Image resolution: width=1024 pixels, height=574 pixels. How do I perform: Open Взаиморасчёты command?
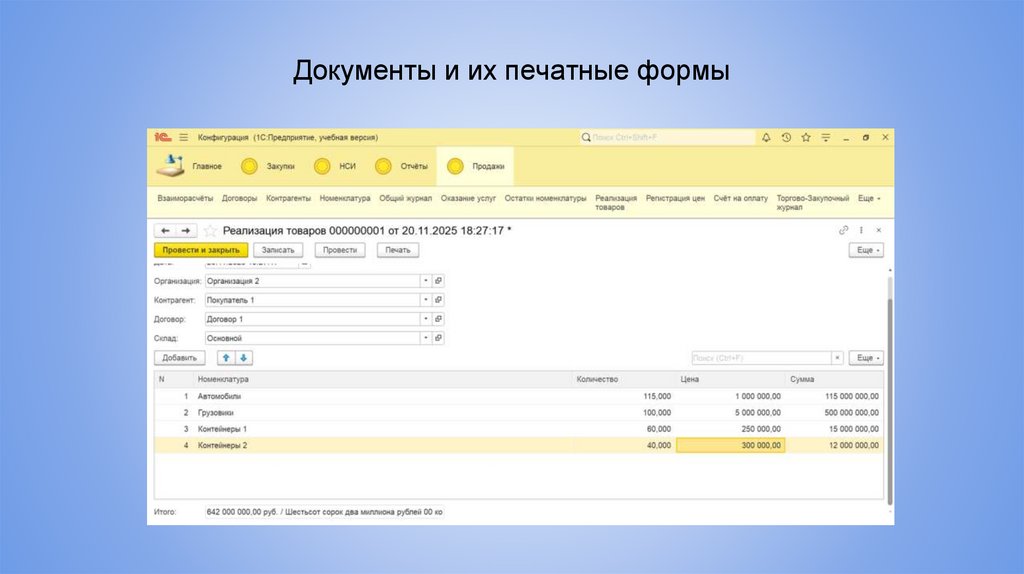(185, 198)
